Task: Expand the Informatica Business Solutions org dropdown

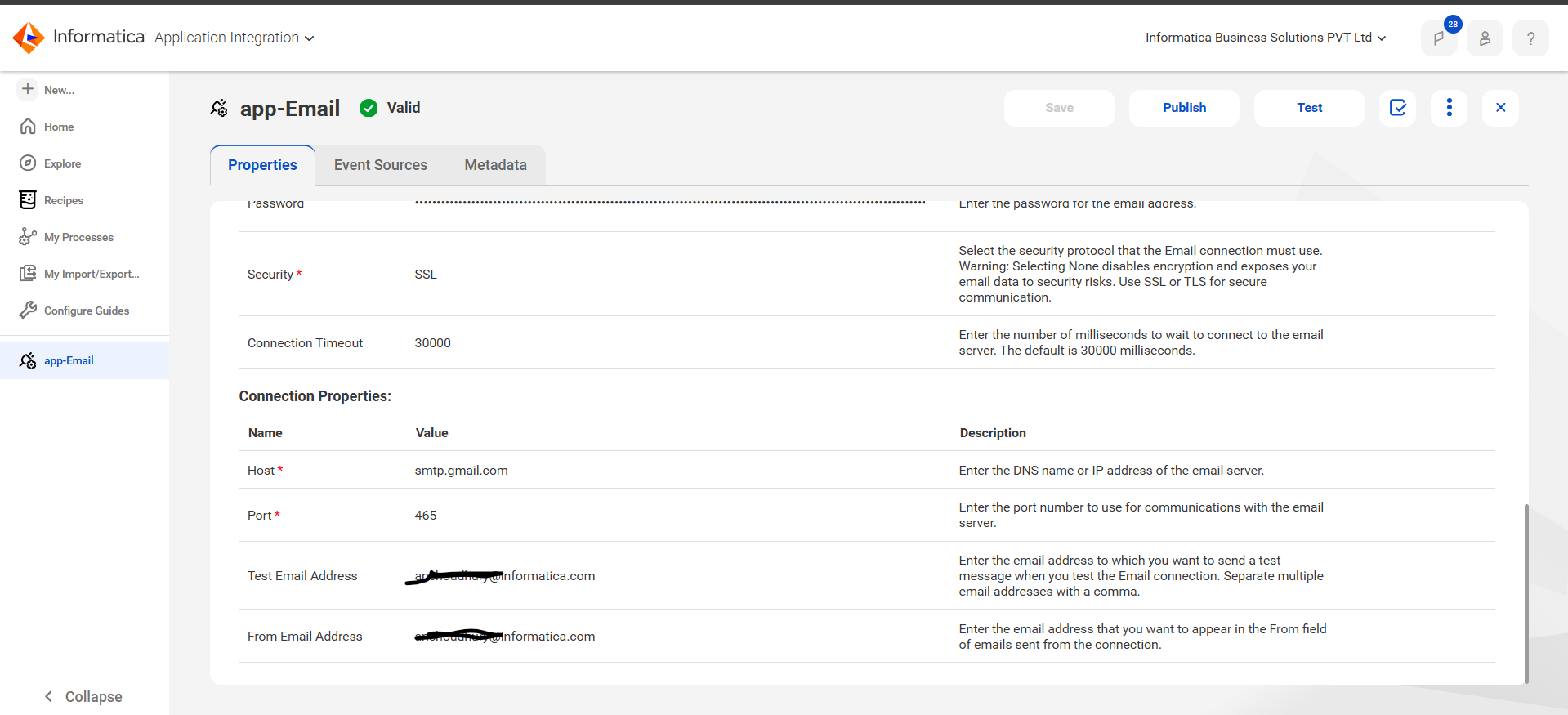Action: [x=1265, y=38]
